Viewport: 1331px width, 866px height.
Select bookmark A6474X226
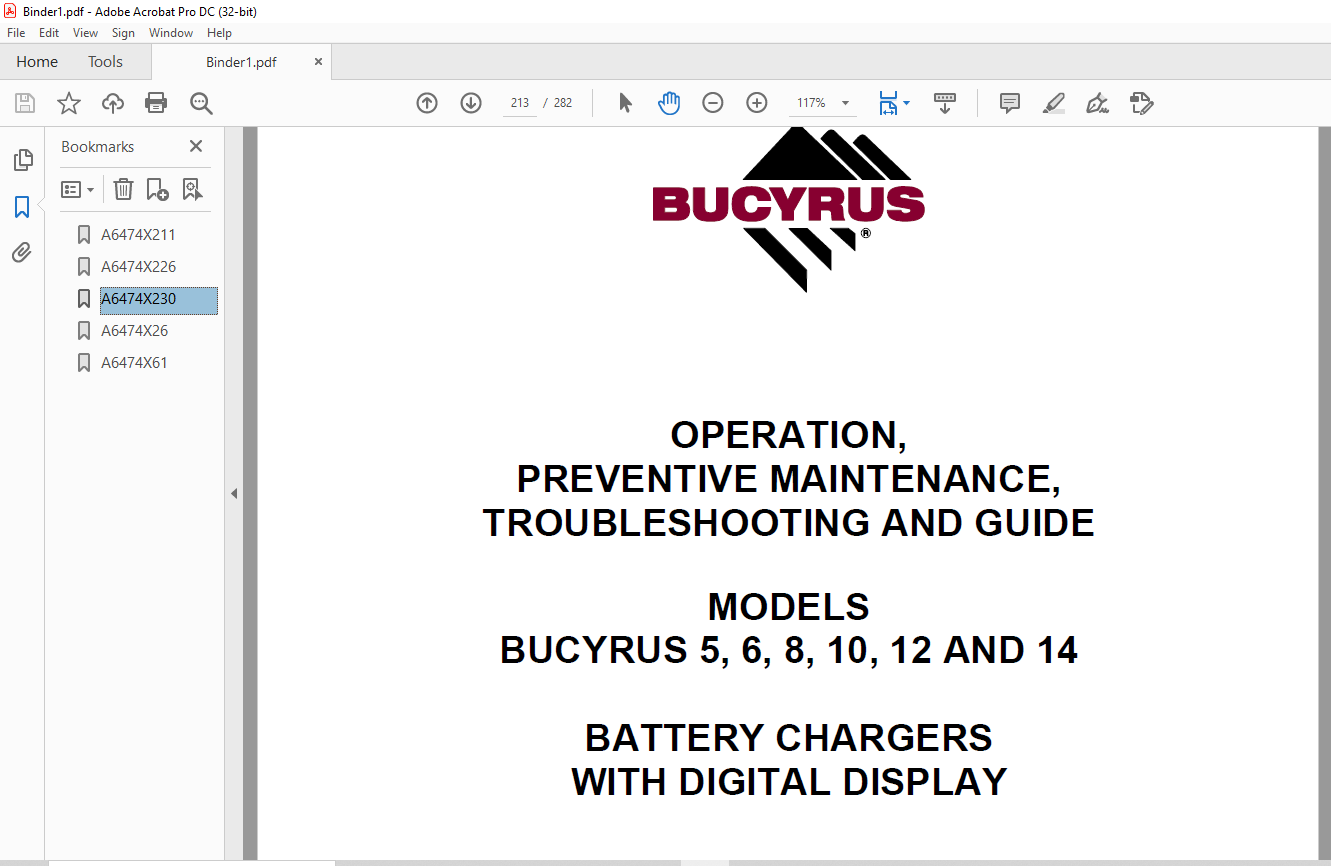click(138, 267)
